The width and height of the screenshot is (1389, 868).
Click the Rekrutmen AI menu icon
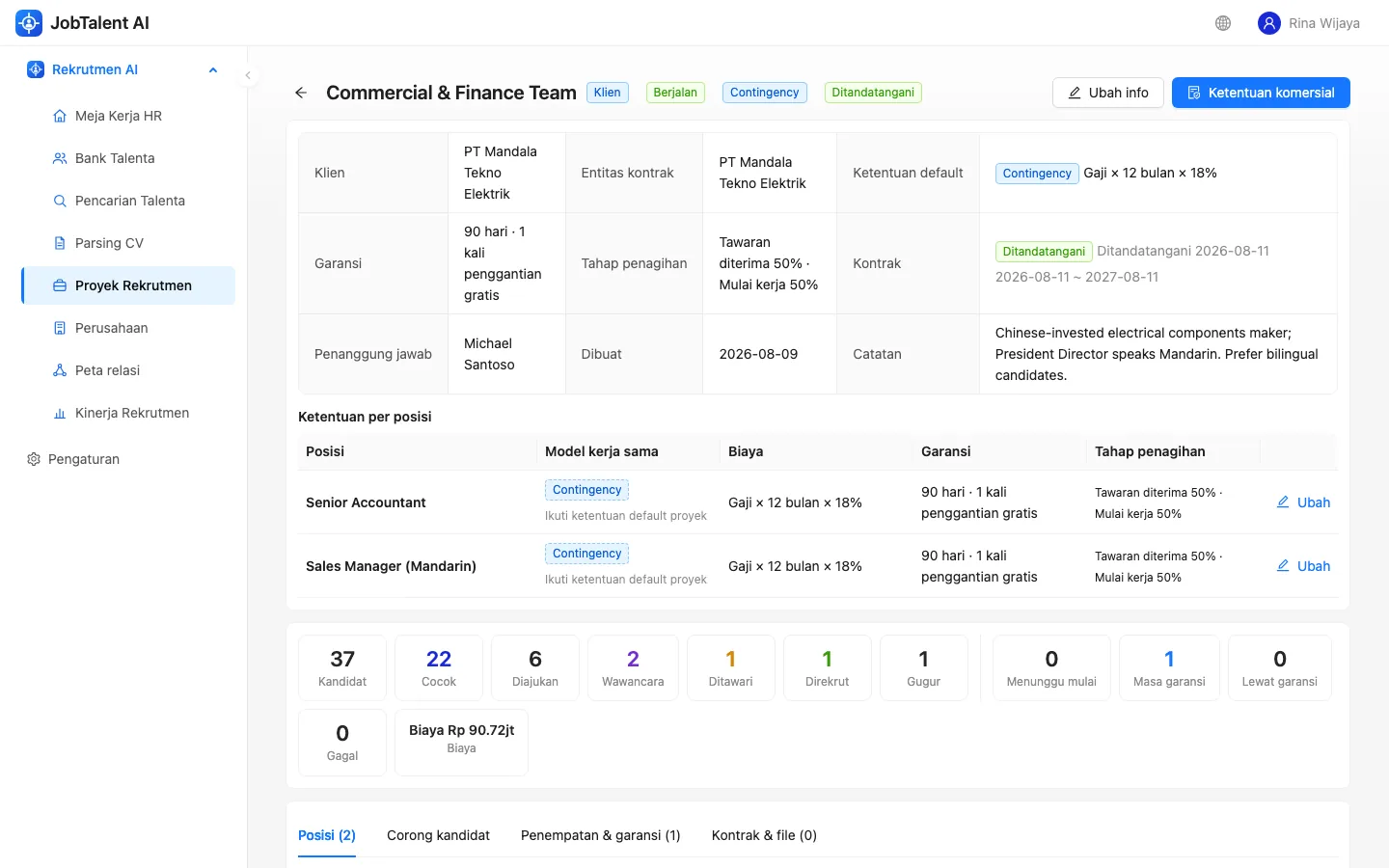tap(36, 69)
